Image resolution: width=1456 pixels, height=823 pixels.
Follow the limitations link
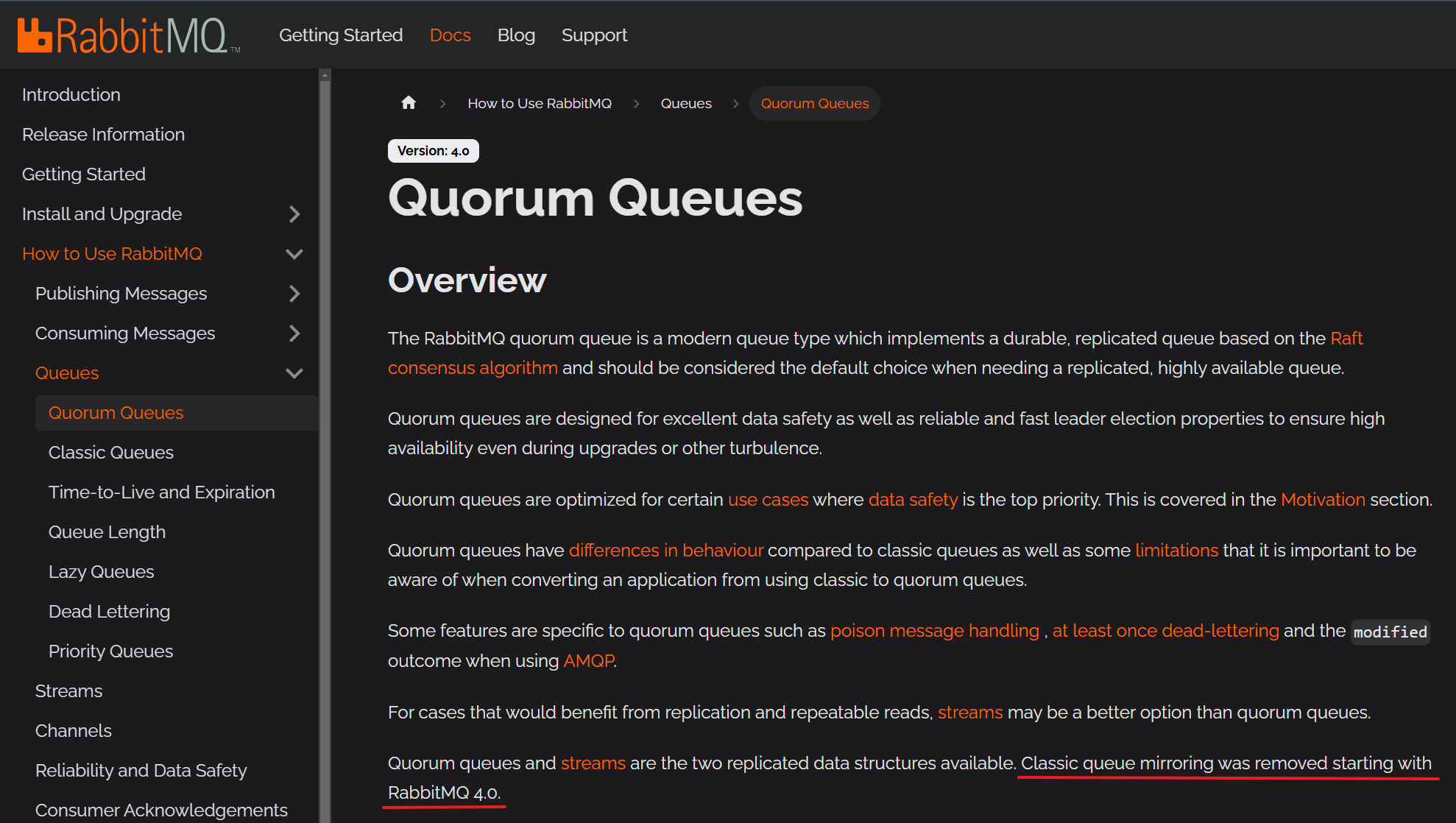tap(1176, 551)
